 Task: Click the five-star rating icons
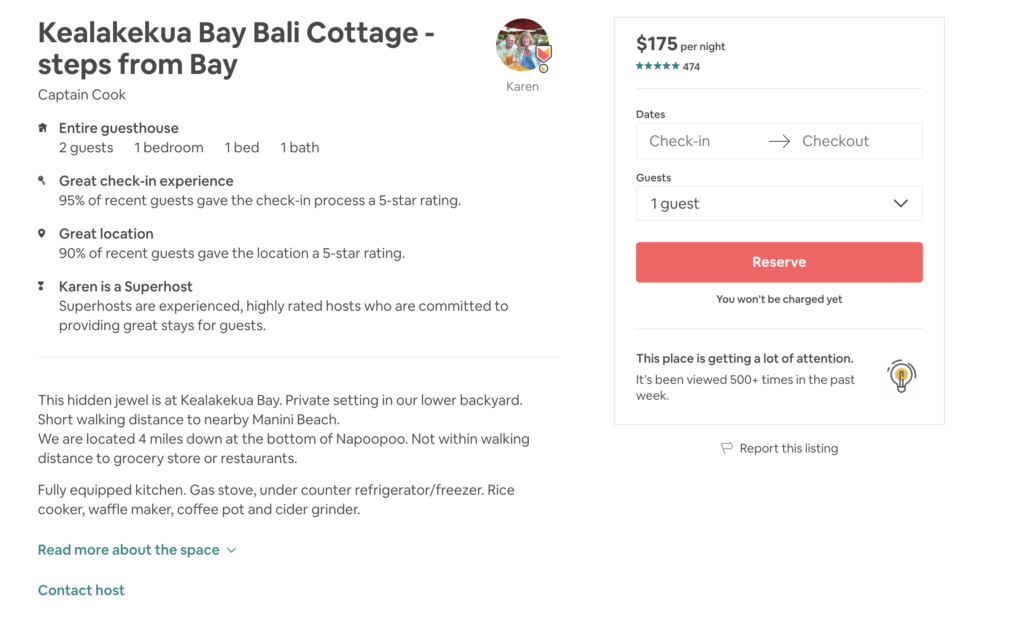pos(657,67)
